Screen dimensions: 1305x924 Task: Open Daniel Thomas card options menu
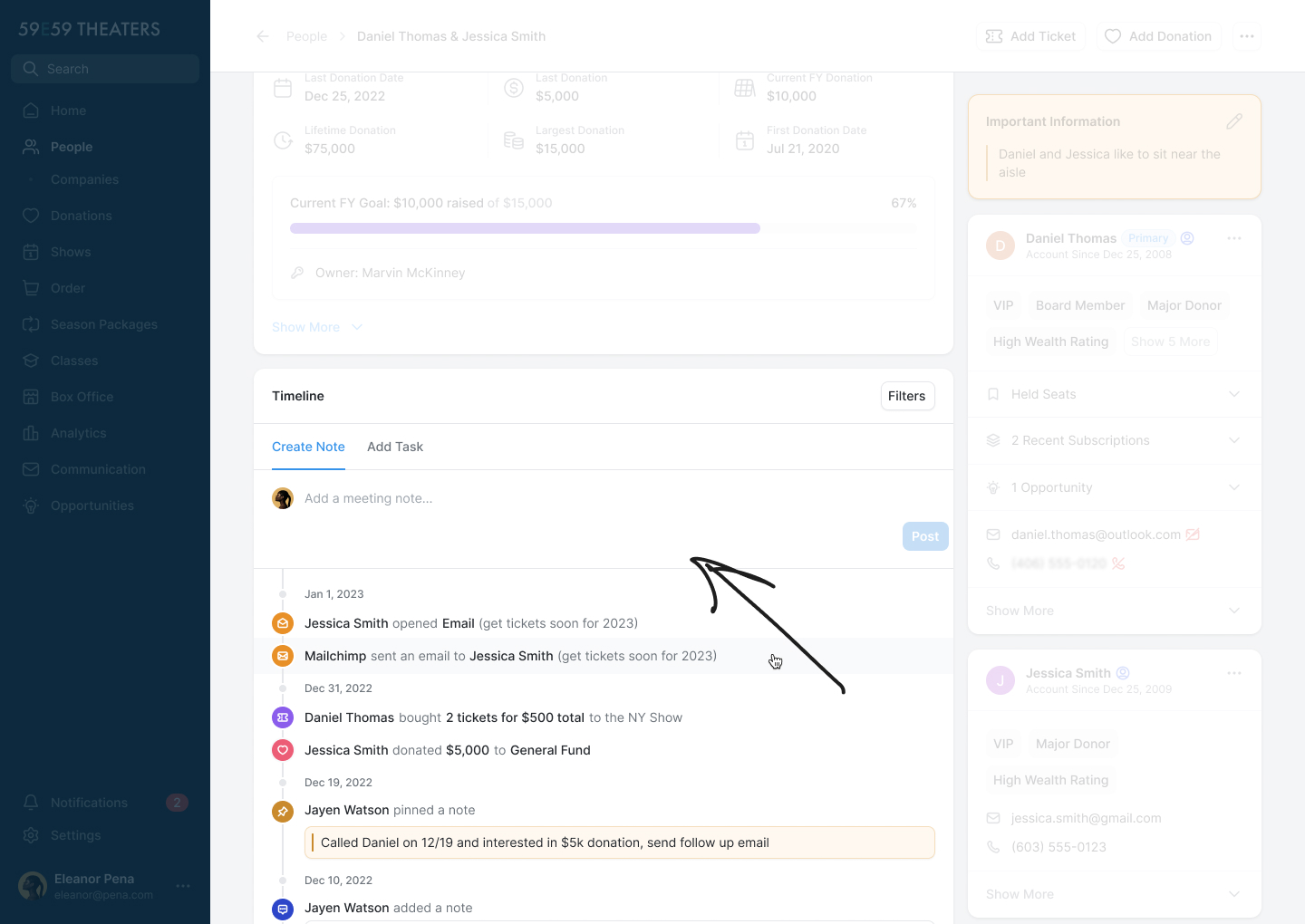pyautogui.click(x=1234, y=238)
